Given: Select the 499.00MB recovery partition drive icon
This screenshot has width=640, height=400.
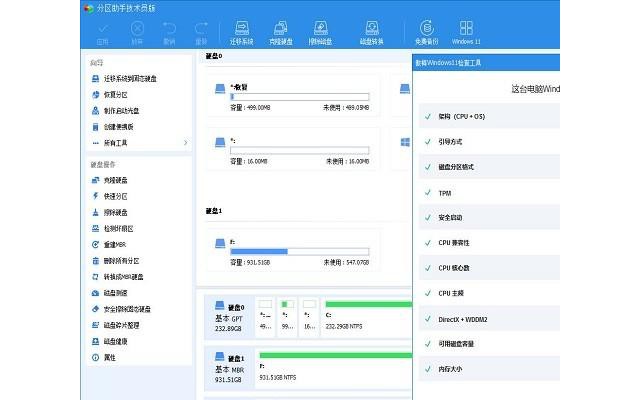Looking at the screenshot, I should click(x=220, y=89).
